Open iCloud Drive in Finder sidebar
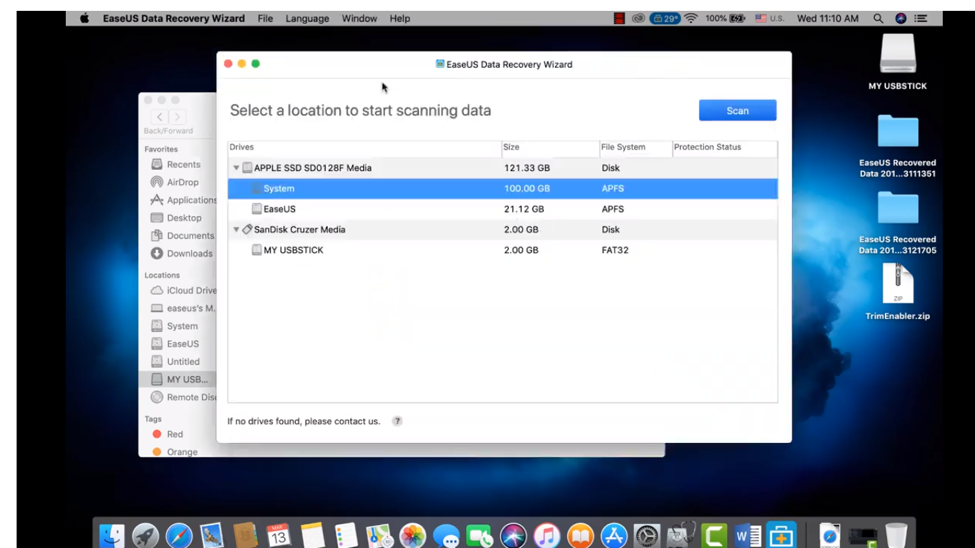The height and width of the screenshot is (548, 975). coord(183,290)
